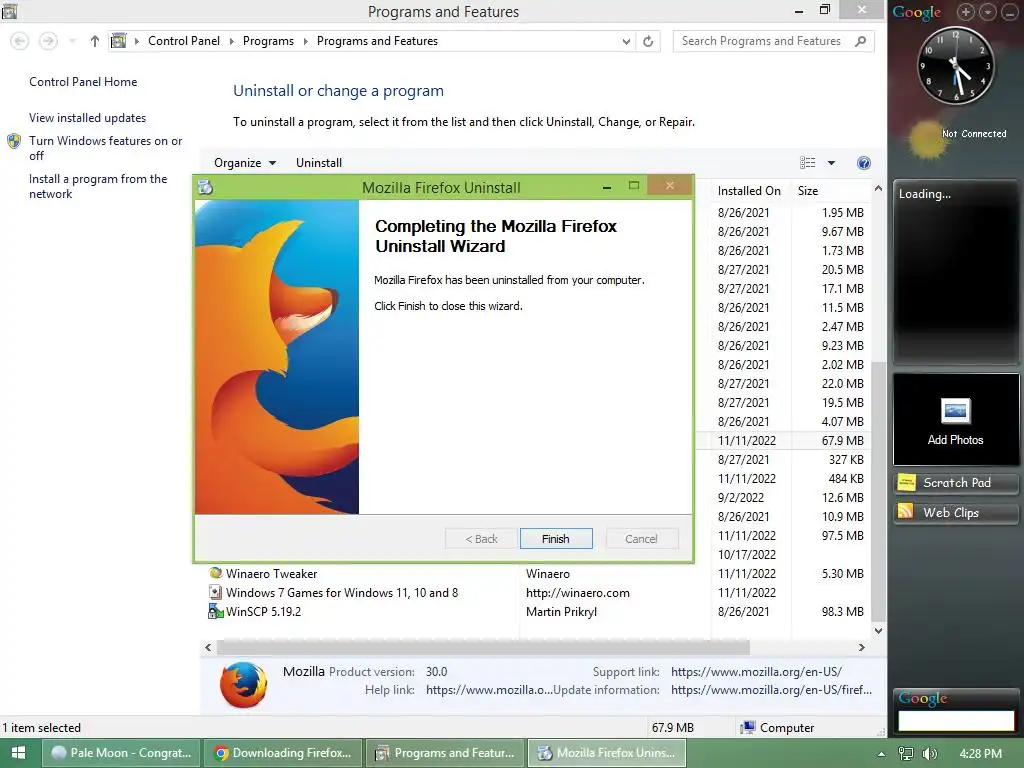The width and height of the screenshot is (1024, 768).
Task: Click the shield icon beside Windows features
Action: pyautogui.click(x=14, y=141)
